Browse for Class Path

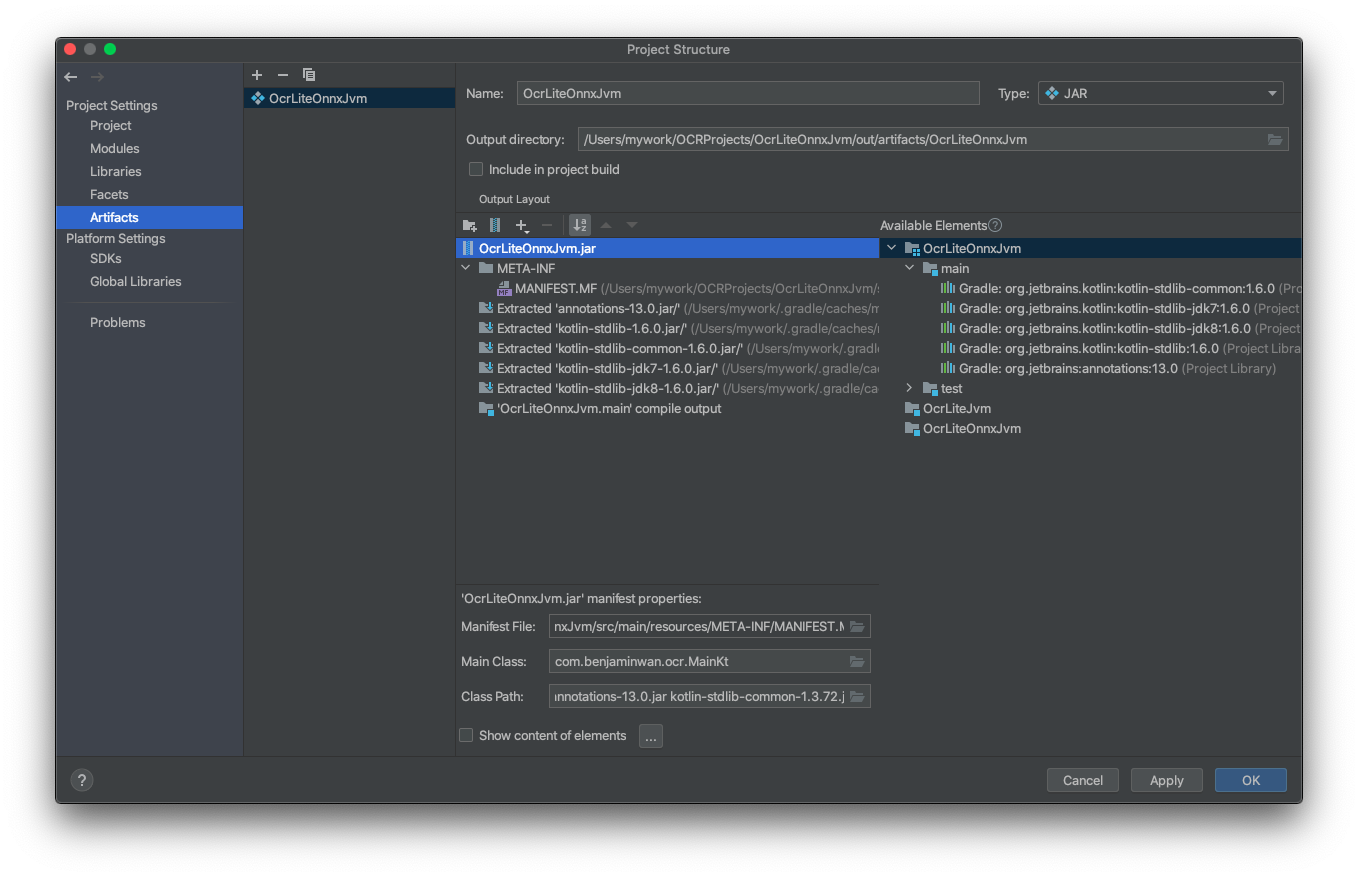click(857, 696)
